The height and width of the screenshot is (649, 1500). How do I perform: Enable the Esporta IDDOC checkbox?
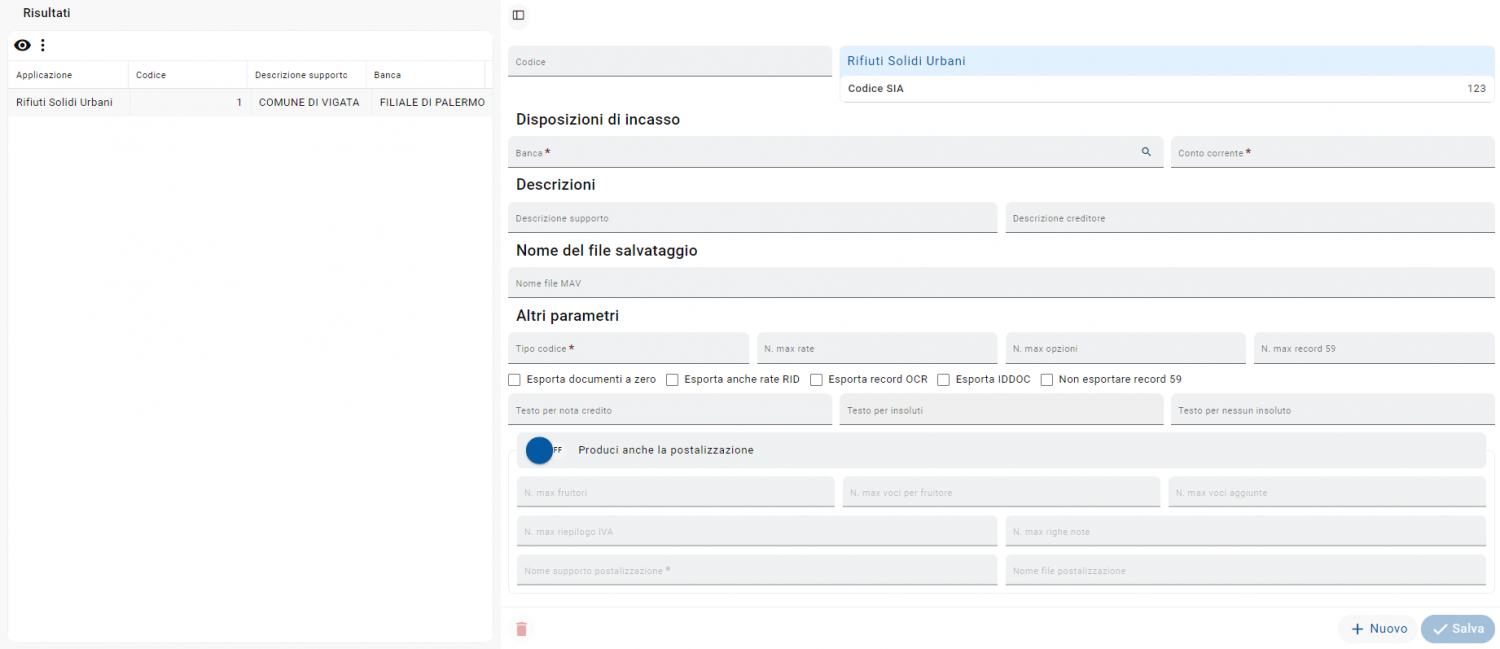coord(944,380)
